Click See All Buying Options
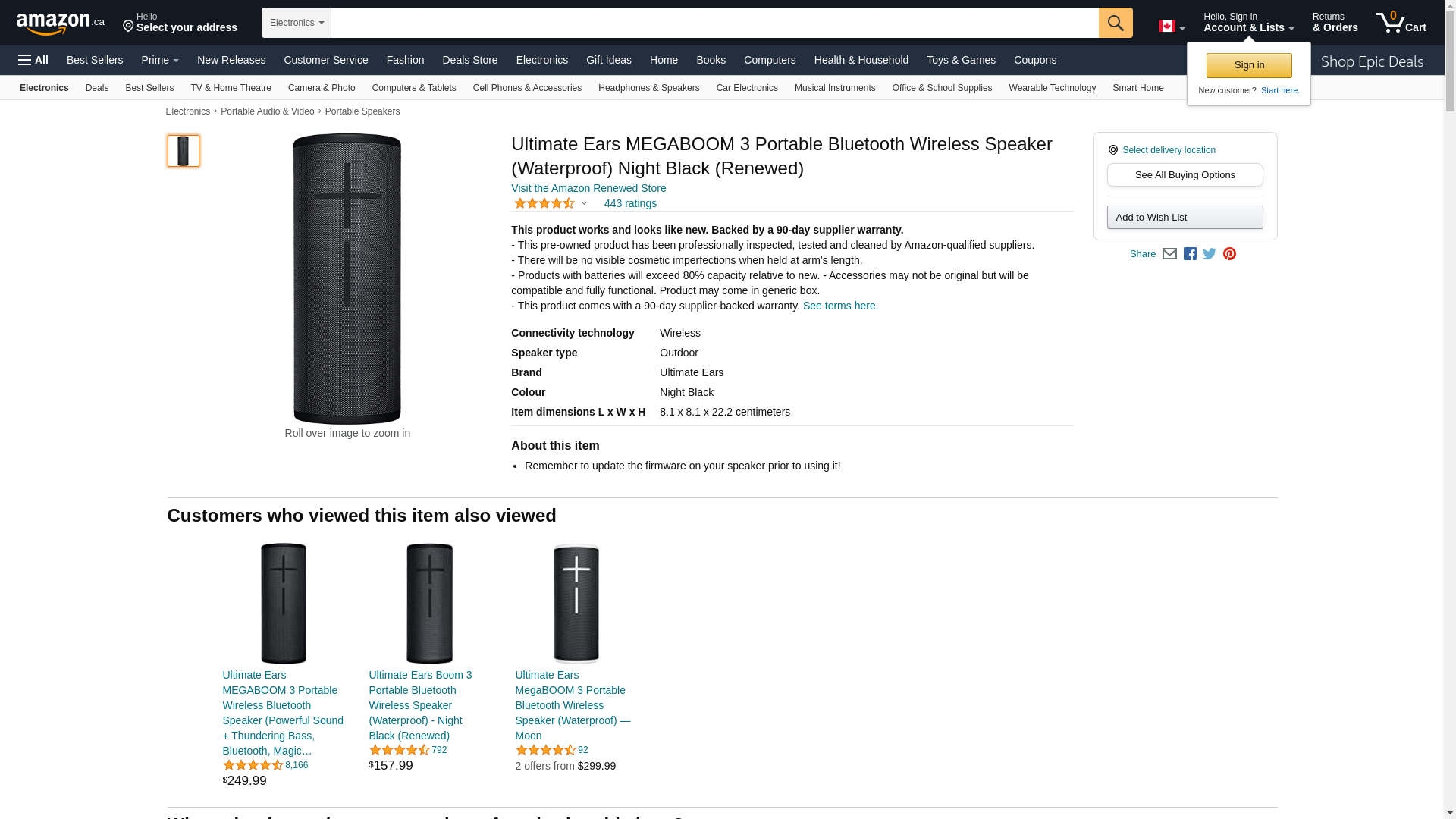Viewport: 1456px width, 819px height. coord(1185,175)
